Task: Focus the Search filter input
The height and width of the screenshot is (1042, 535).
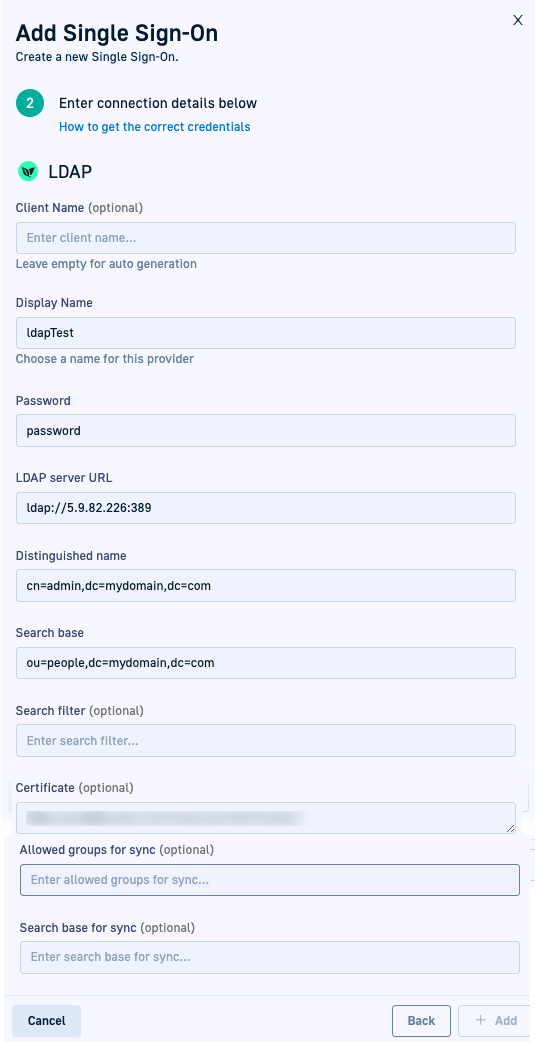Action: 266,740
